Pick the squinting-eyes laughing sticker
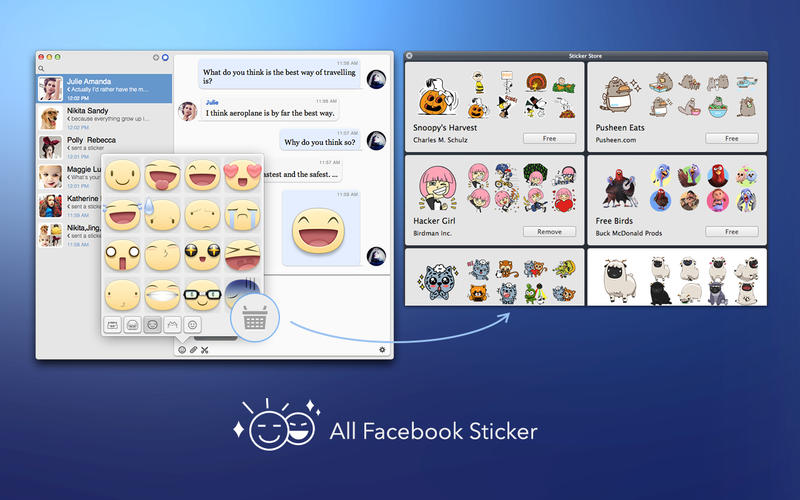 click(242, 255)
